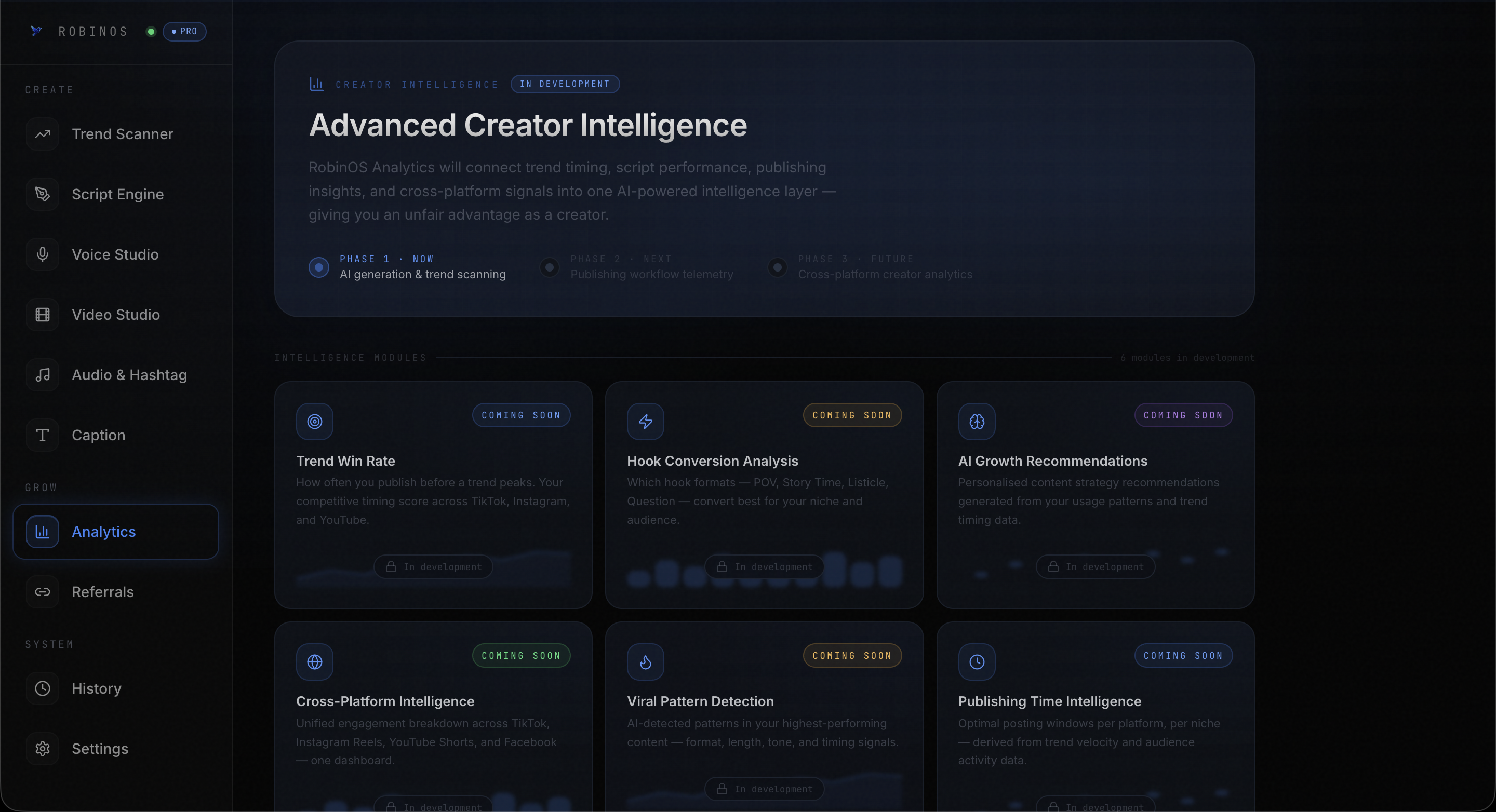Select the Phase 3 Future radio indicator
The width and height of the screenshot is (1496, 812).
pos(777,267)
